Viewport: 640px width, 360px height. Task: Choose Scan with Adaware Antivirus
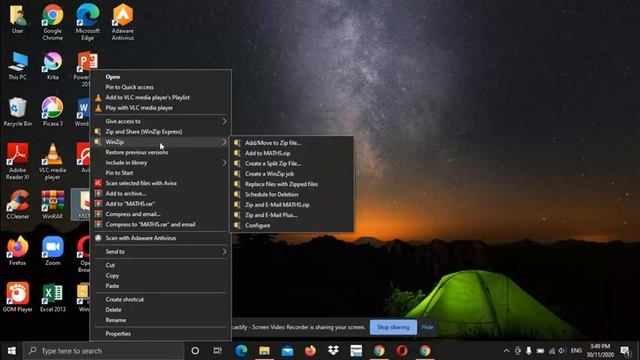point(161,238)
